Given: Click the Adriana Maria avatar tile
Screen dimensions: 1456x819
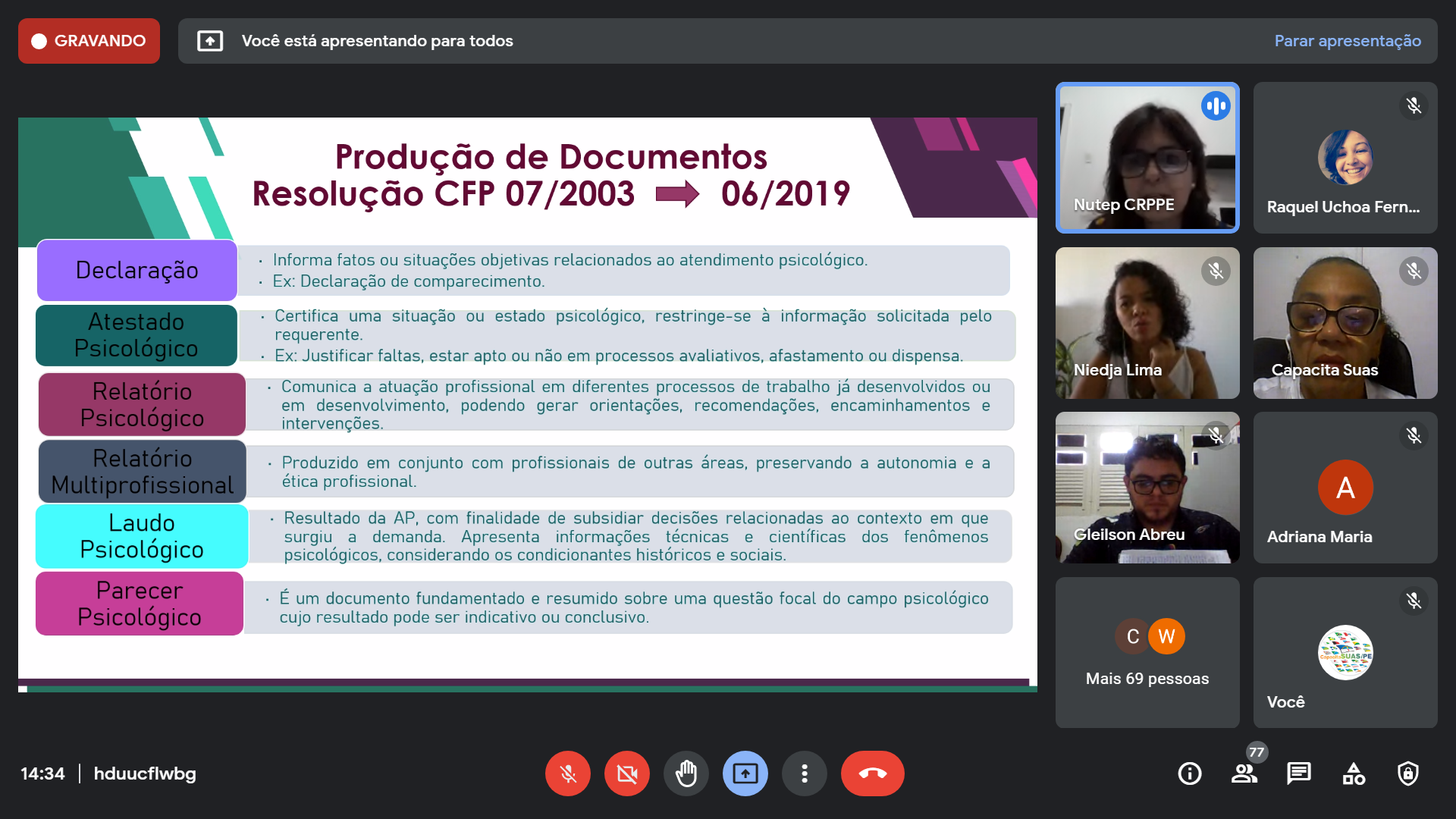Looking at the screenshot, I should 1345,488.
